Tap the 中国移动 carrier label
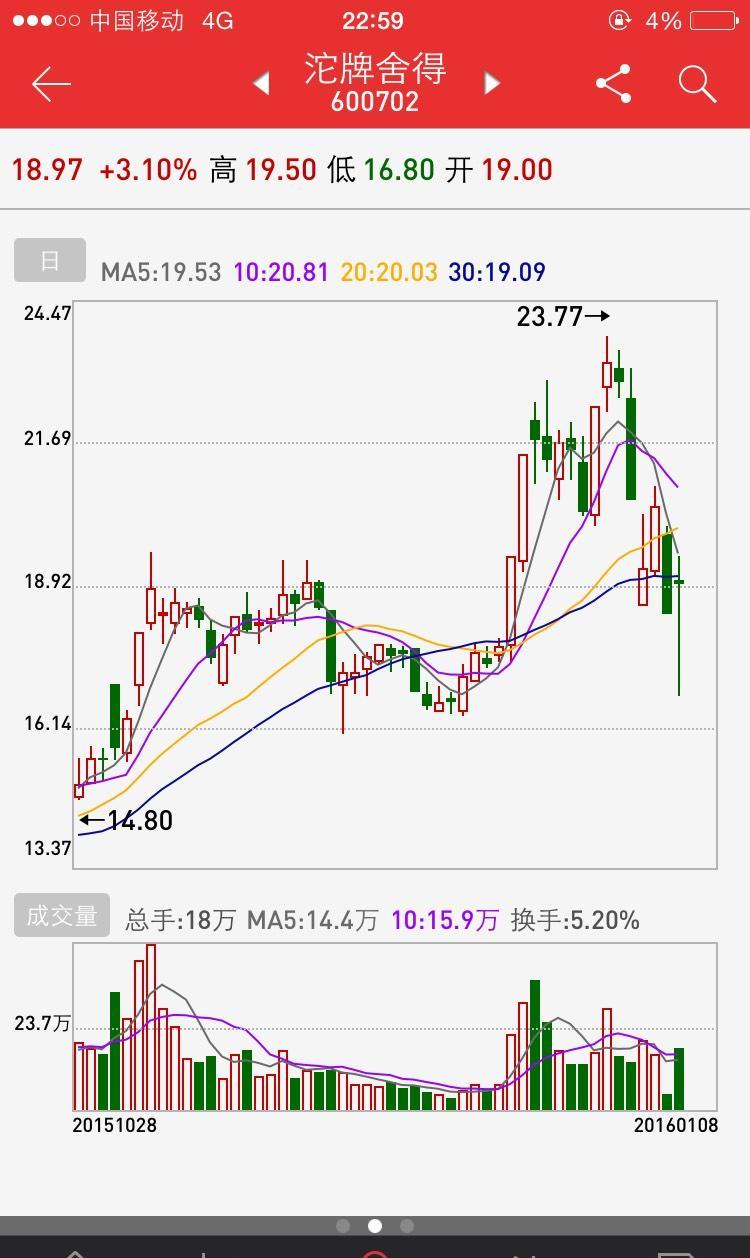This screenshot has height=1258, width=750. [x=136, y=20]
